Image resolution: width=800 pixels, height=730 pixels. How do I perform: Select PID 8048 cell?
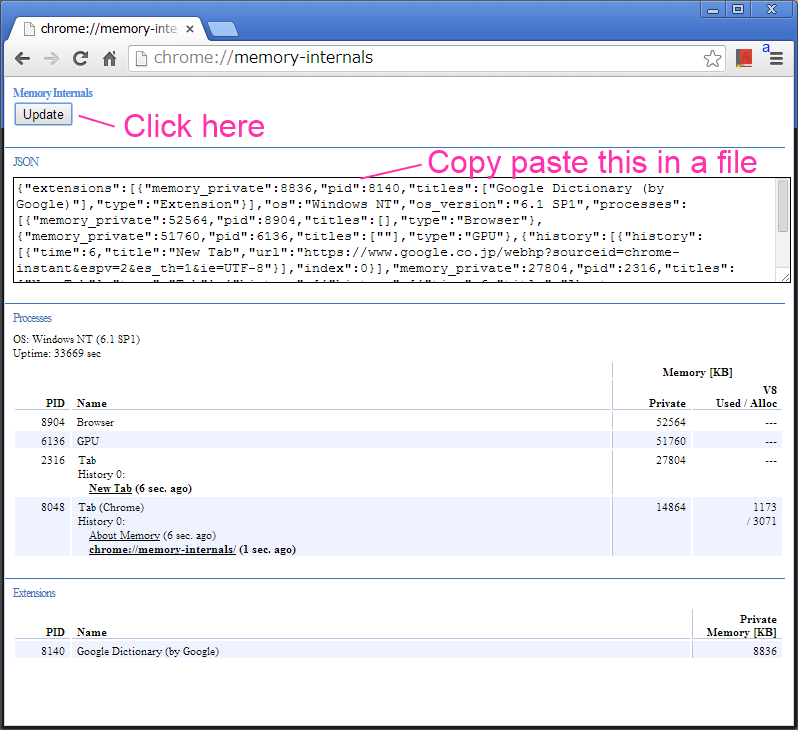(x=53, y=507)
